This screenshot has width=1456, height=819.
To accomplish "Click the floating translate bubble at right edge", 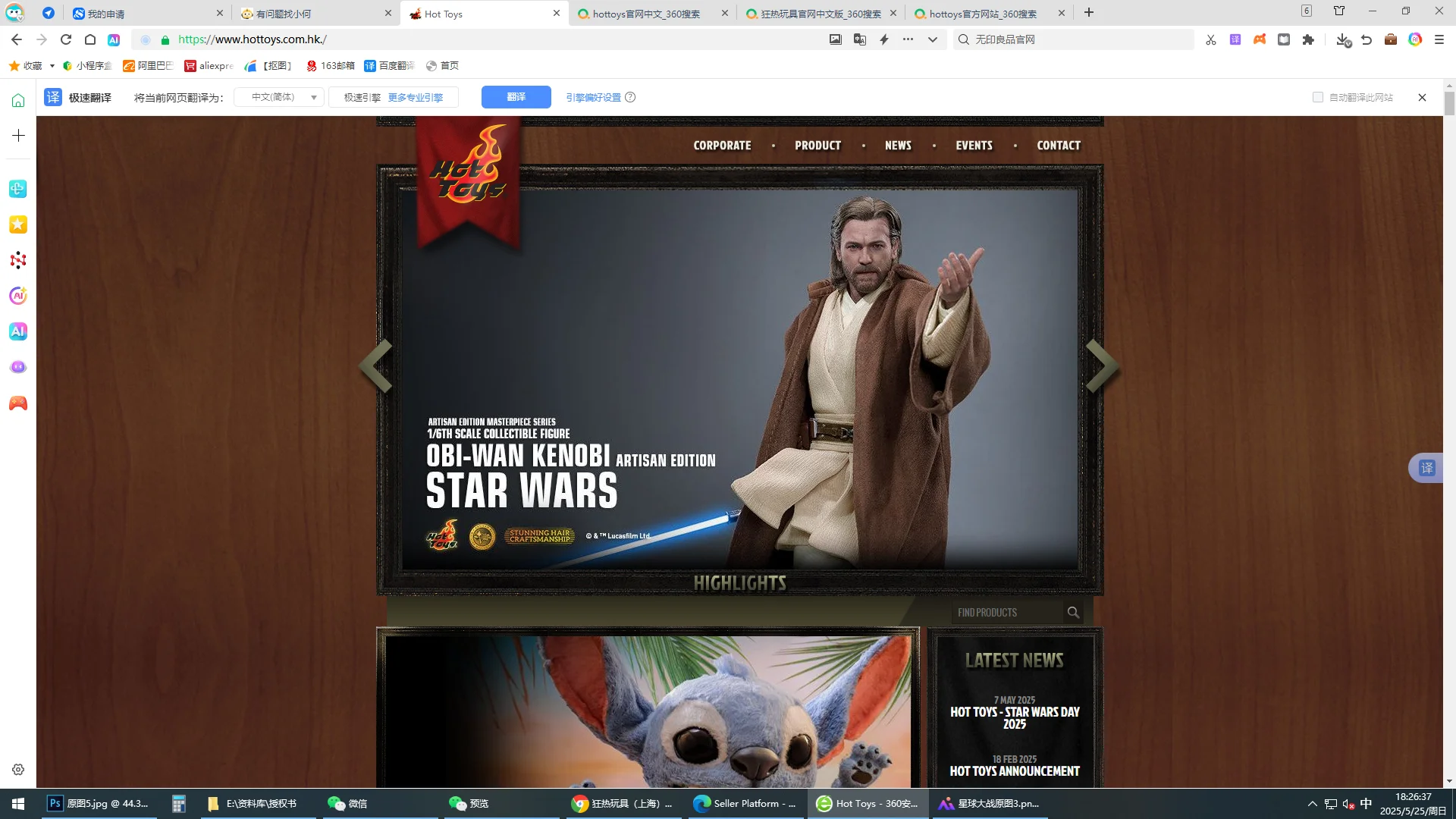I will coord(1426,468).
